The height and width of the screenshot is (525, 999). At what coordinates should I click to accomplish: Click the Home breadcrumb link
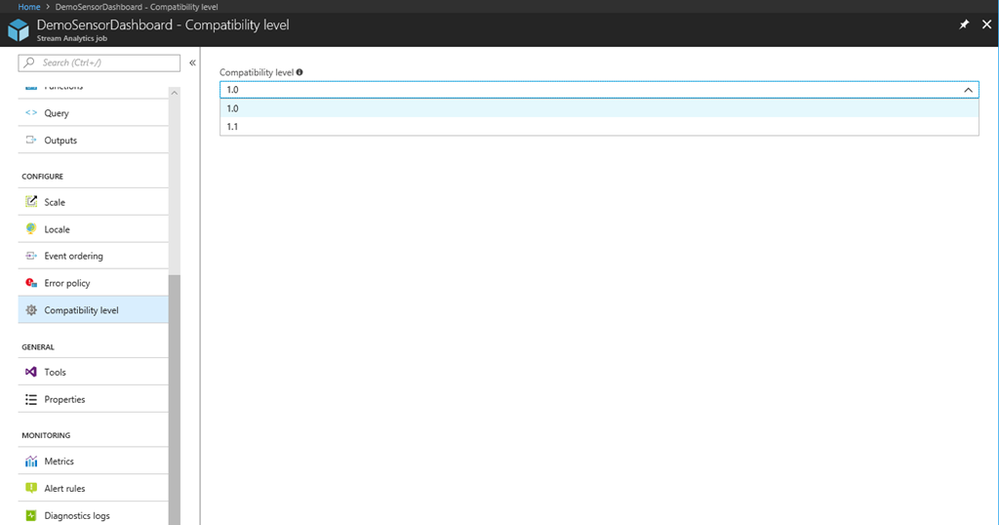pyautogui.click(x=29, y=6)
